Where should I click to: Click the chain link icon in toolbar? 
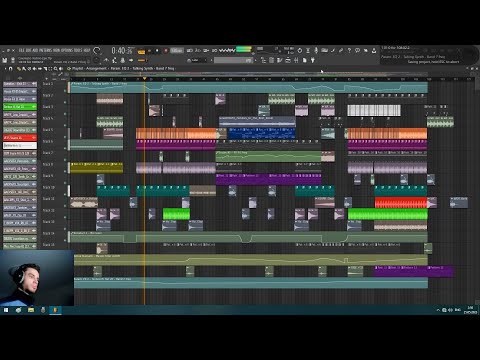(x=341, y=50)
